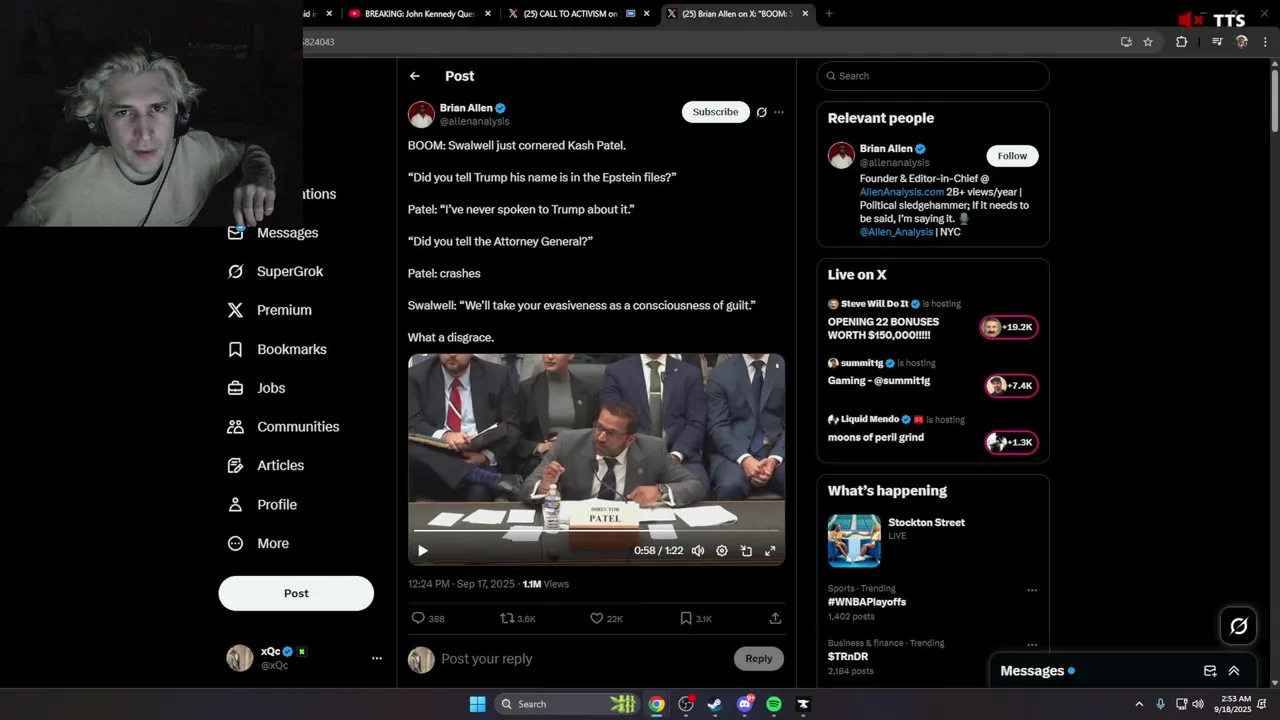
Task: Click the white Post compose button
Action: [x=296, y=593]
